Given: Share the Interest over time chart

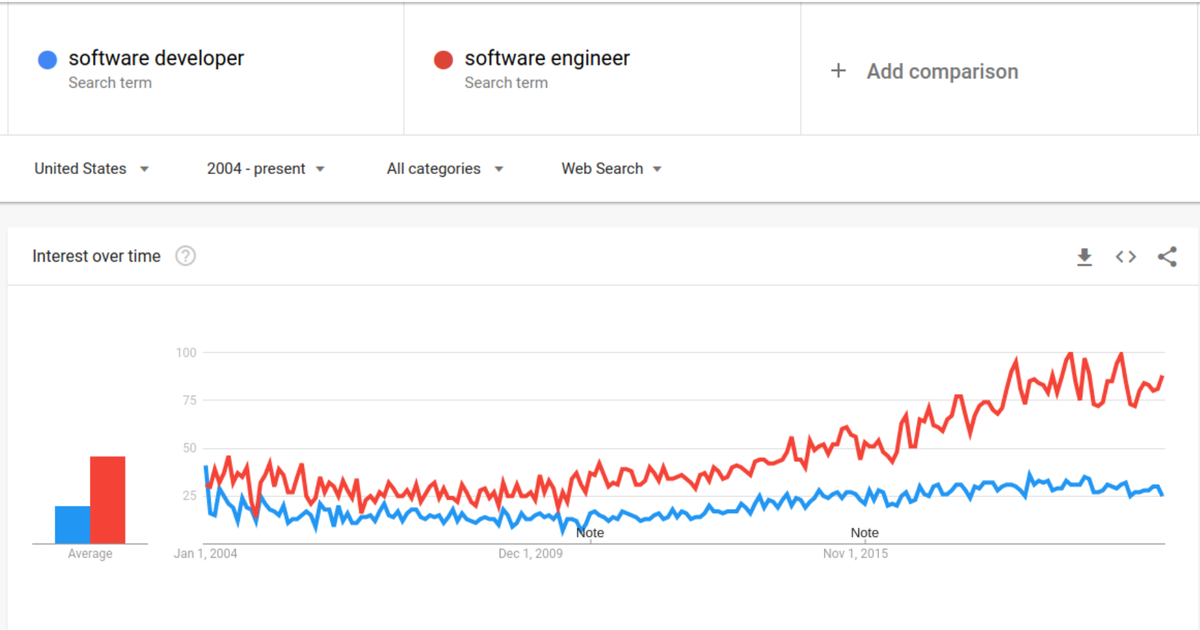Looking at the screenshot, I should tap(1167, 257).
